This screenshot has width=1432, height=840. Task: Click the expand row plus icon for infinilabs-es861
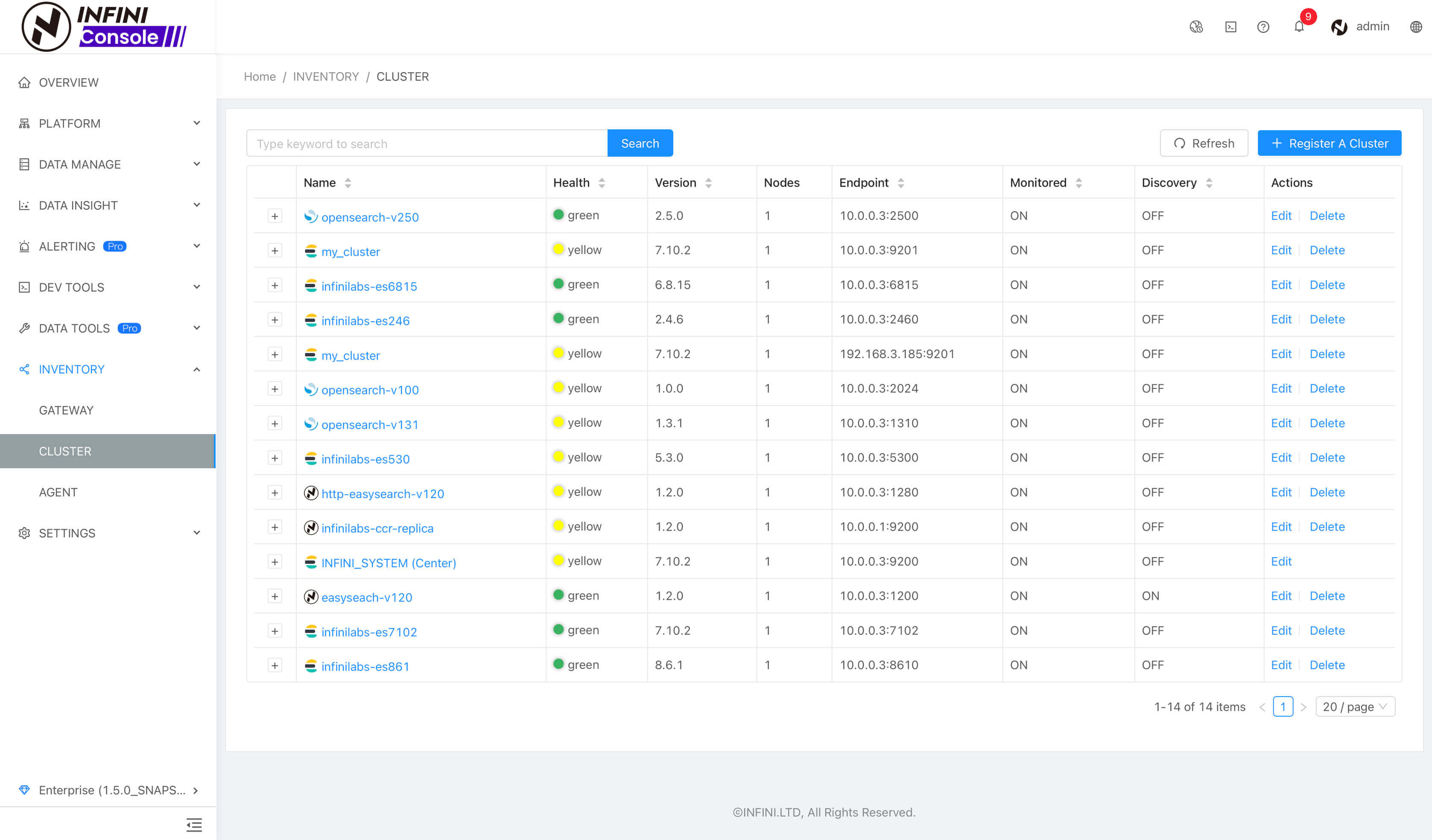tap(275, 665)
